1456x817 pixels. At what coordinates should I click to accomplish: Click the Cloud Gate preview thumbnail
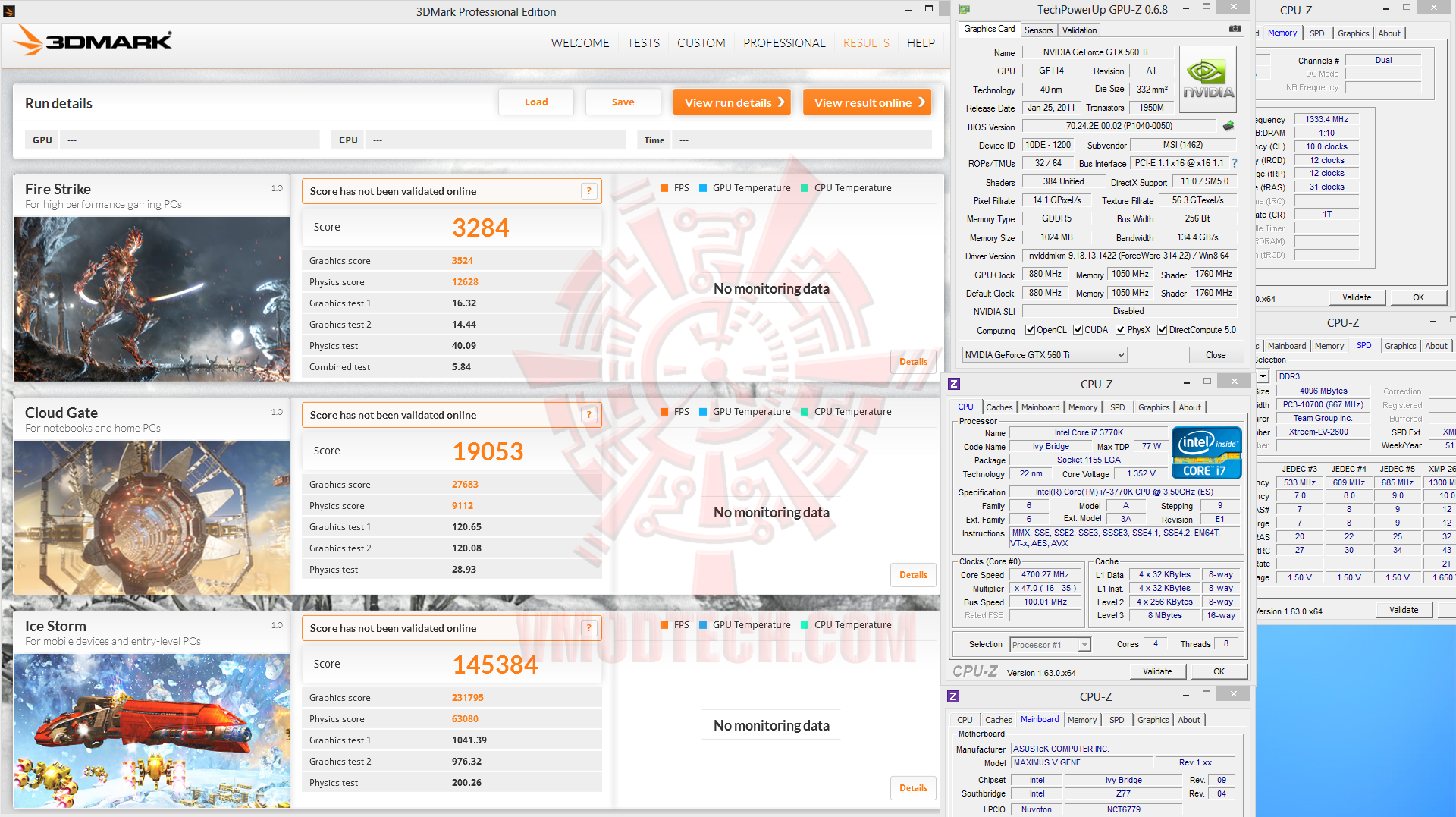pos(152,517)
